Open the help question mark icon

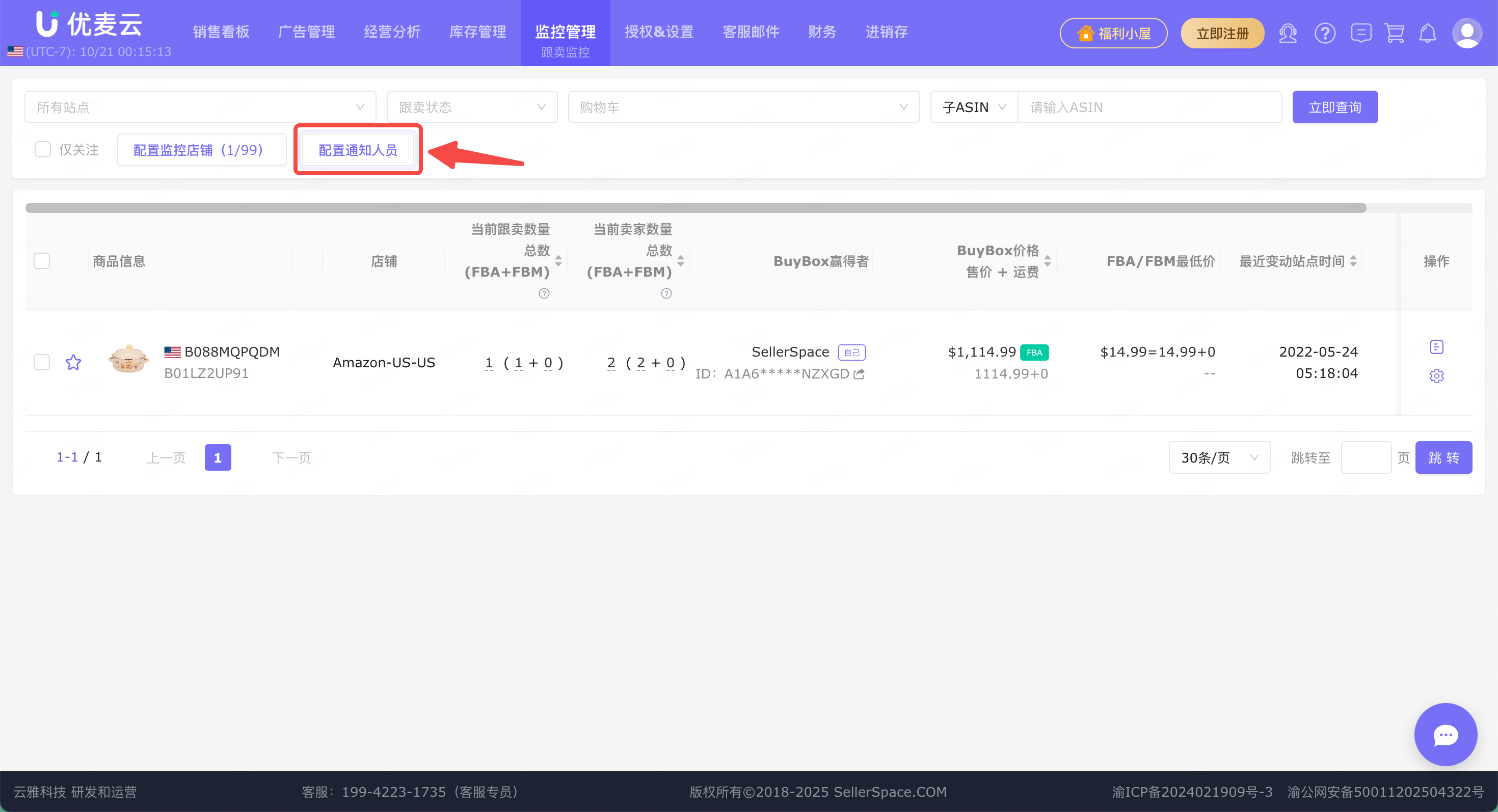click(1325, 33)
